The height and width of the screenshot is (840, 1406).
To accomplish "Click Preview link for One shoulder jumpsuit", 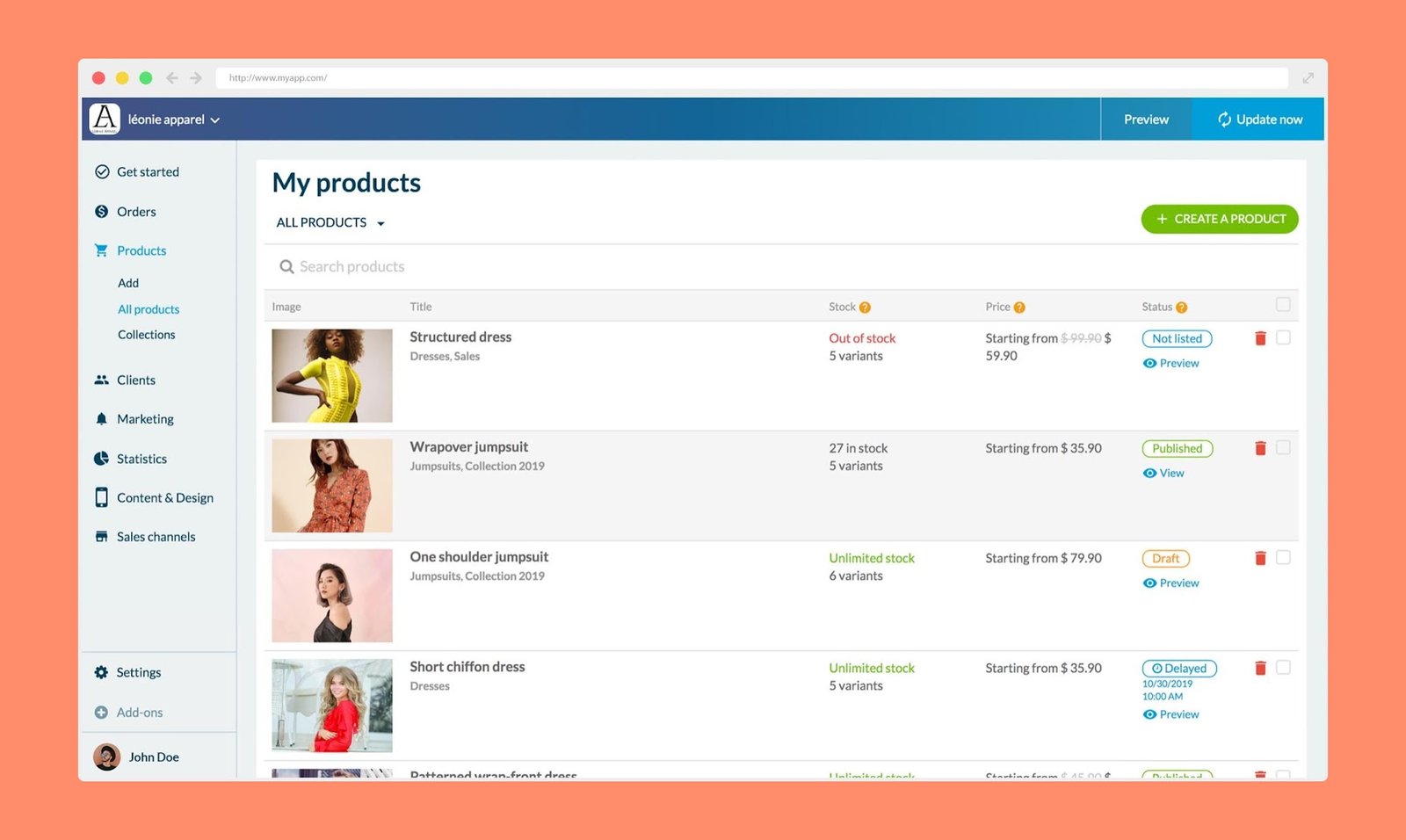I will pos(1170,583).
